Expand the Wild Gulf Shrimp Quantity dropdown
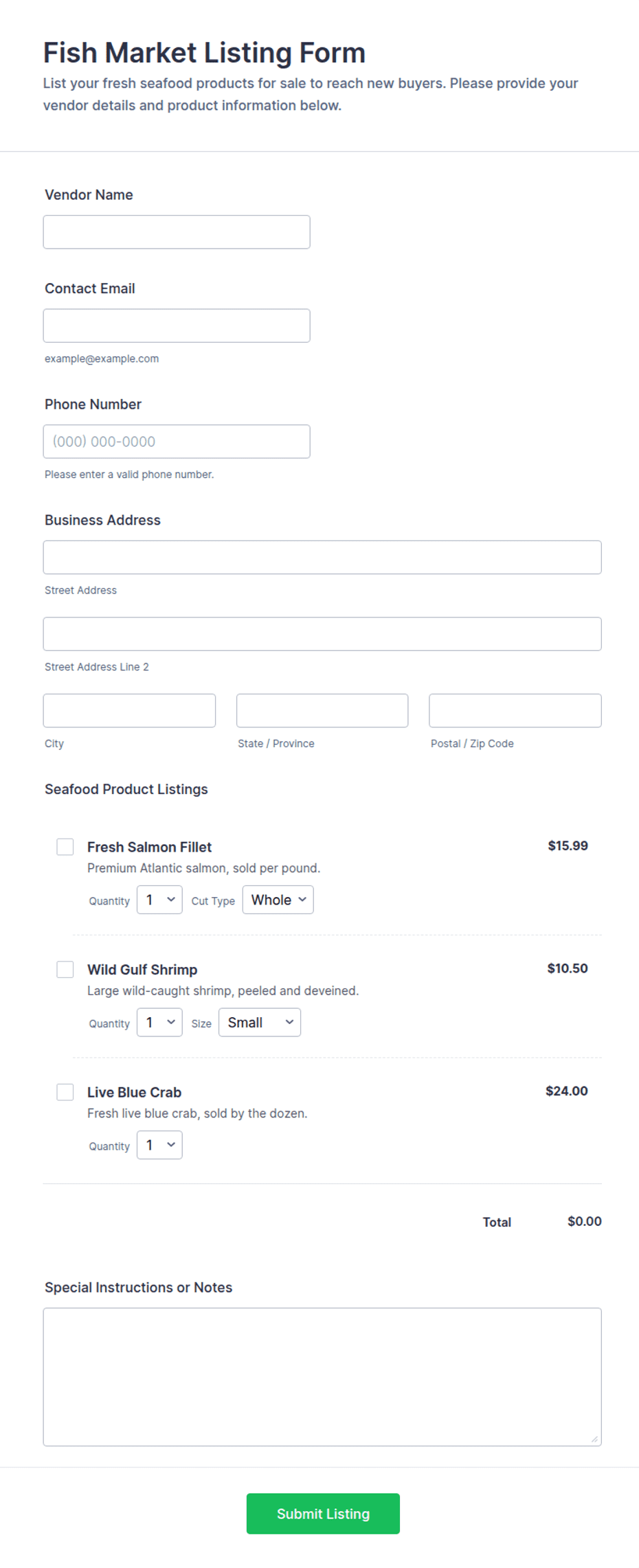The width and height of the screenshot is (639, 1568). 159,1022
